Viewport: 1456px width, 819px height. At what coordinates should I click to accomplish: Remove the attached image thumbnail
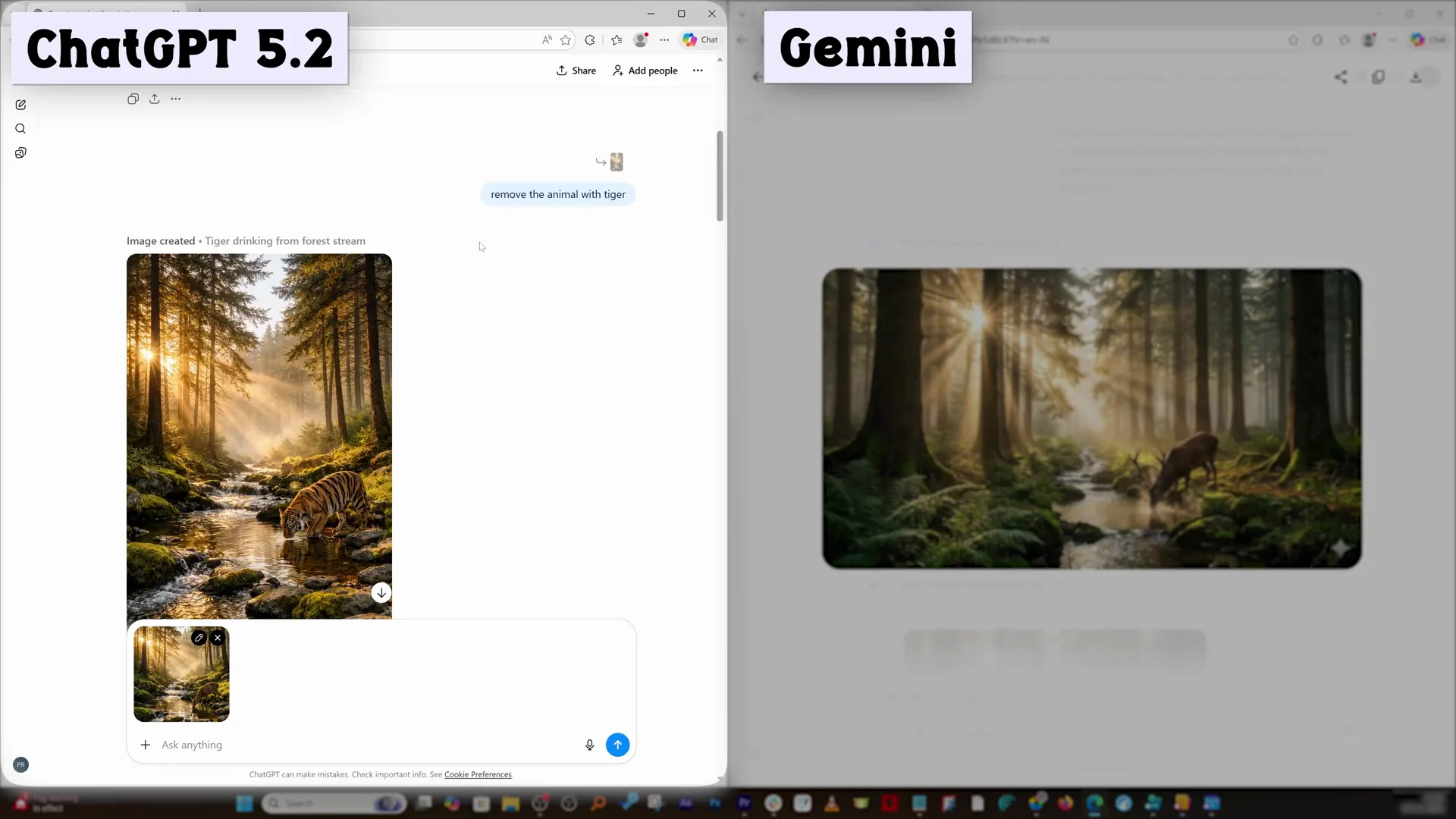click(218, 638)
